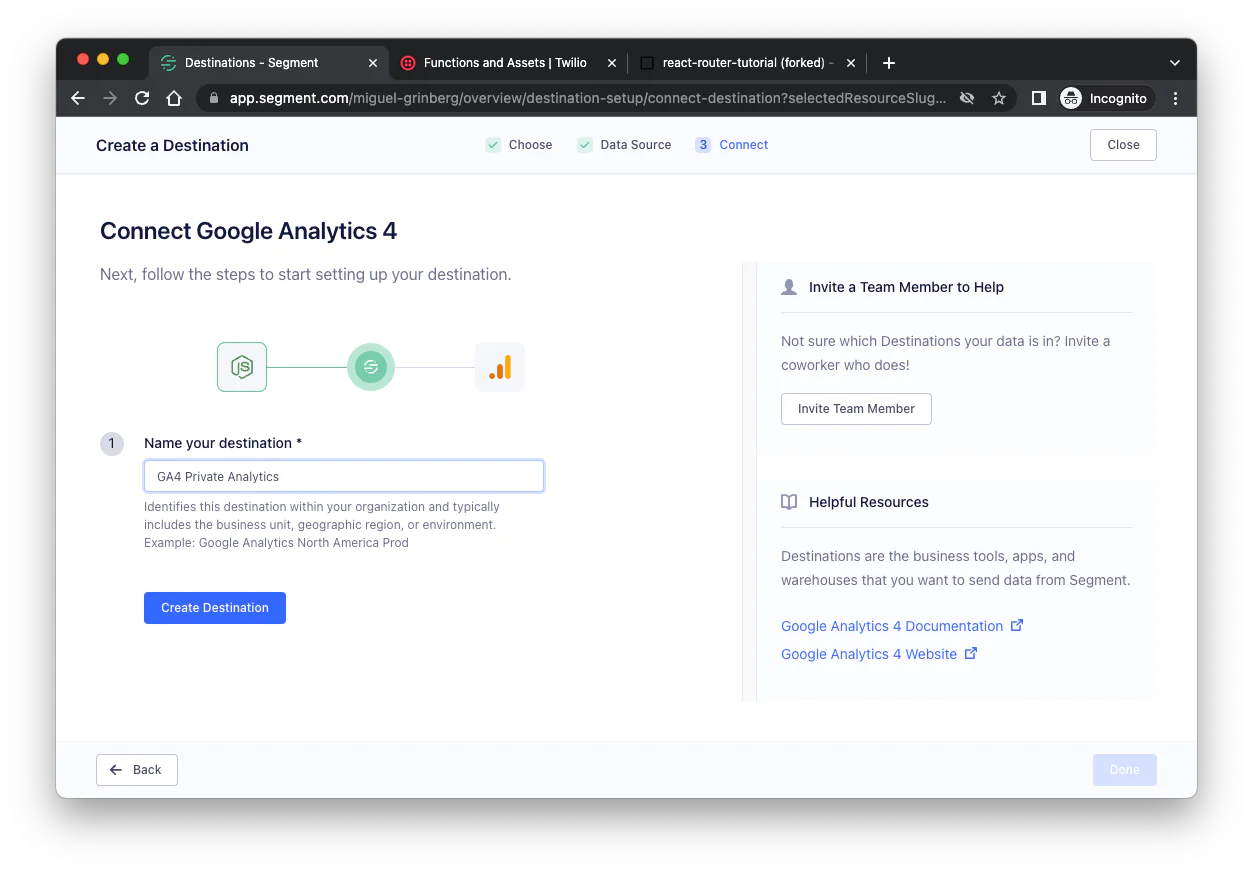This screenshot has width=1253, height=872.
Task: Click the Segment logo in the connection diagram
Action: coord(371,366)
